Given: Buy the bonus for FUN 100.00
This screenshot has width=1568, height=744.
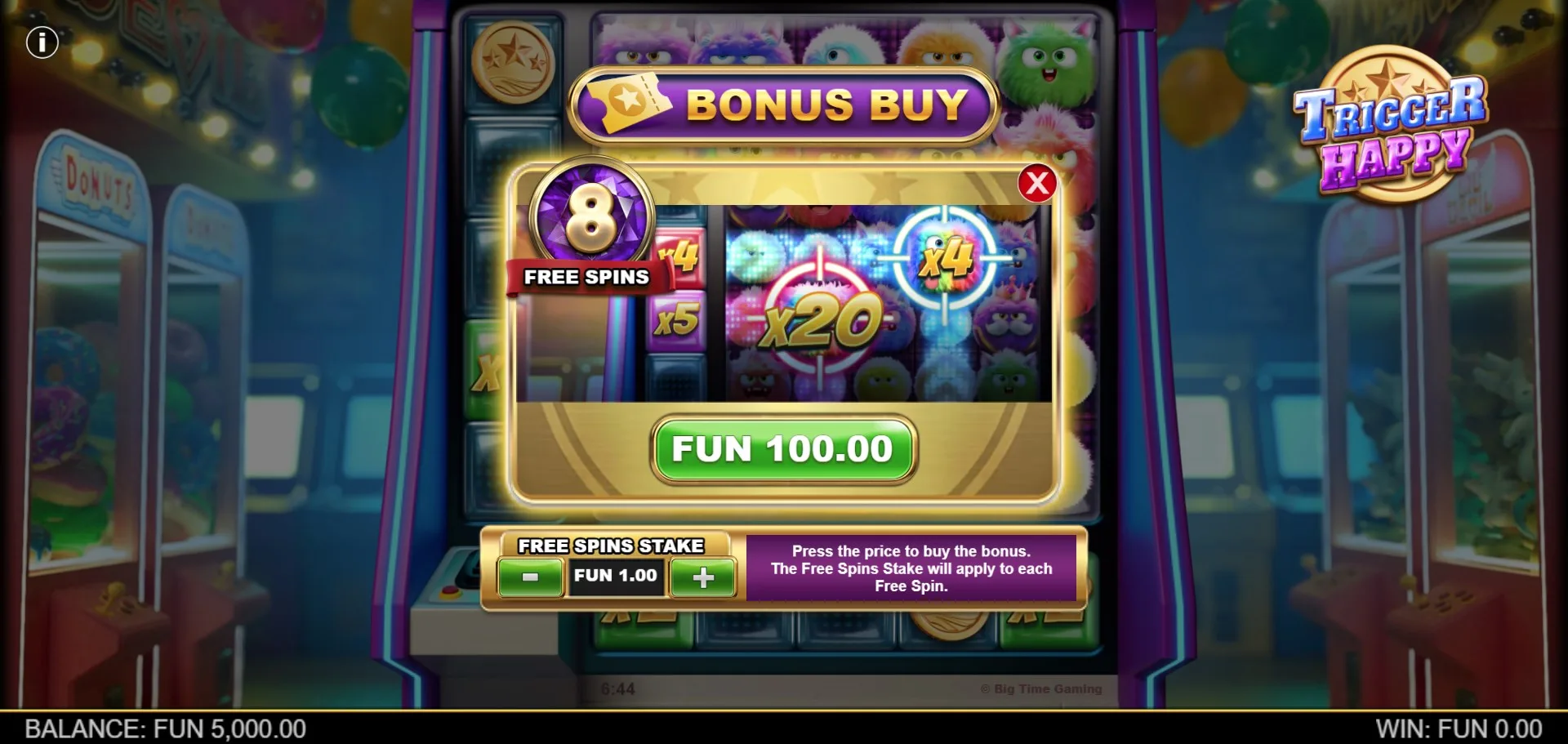Looking at the screenshot, I should 783,449.
